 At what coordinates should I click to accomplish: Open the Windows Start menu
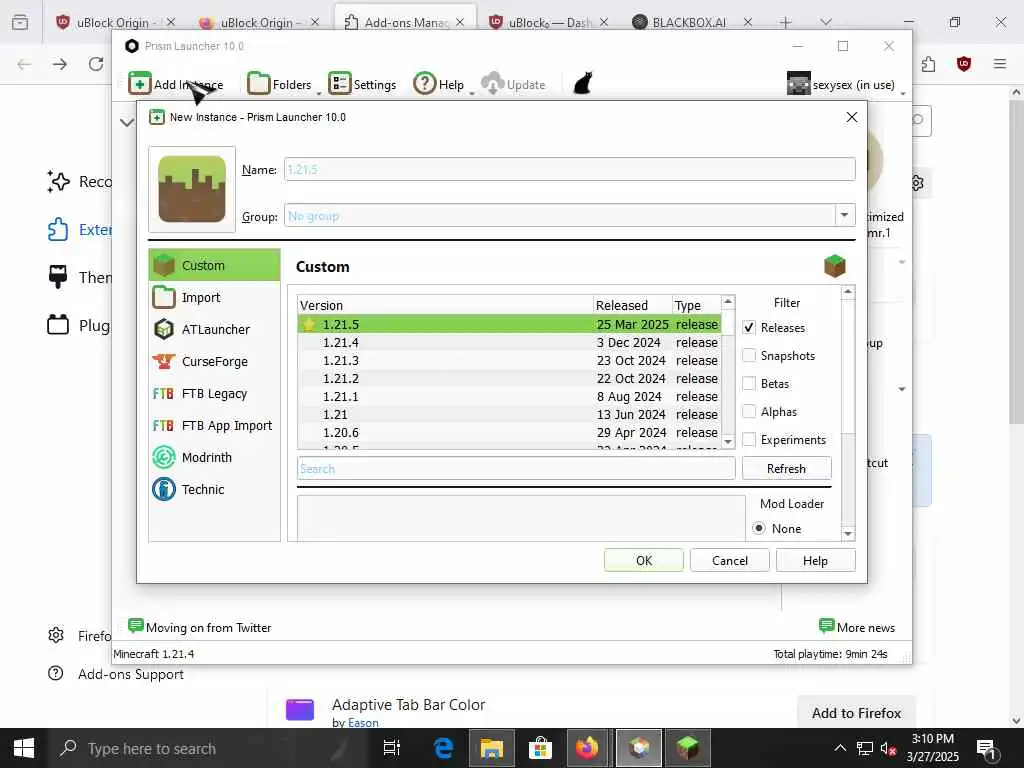24,748
